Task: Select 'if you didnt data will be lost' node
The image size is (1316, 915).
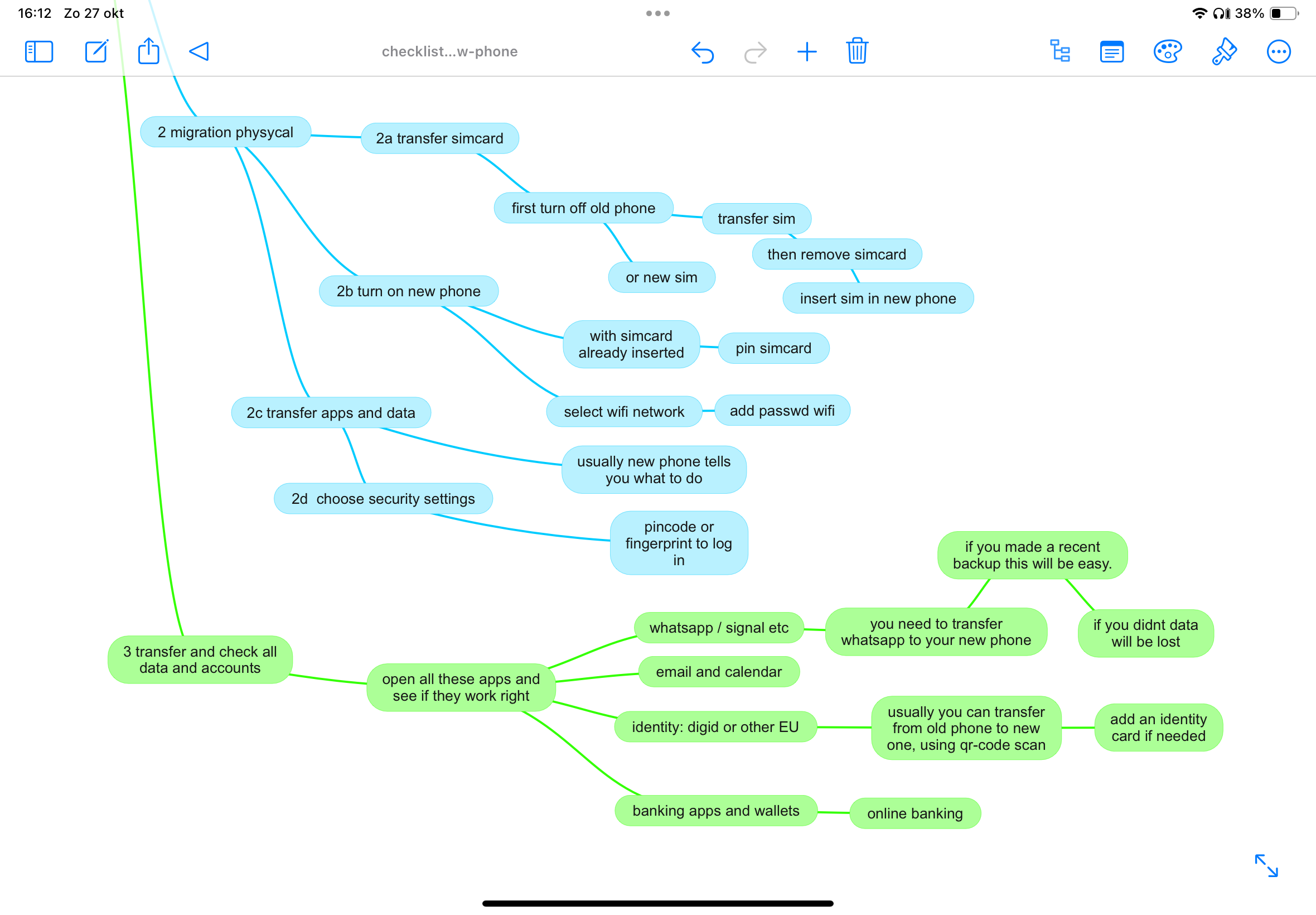Action: click(x=1145, y=633)
